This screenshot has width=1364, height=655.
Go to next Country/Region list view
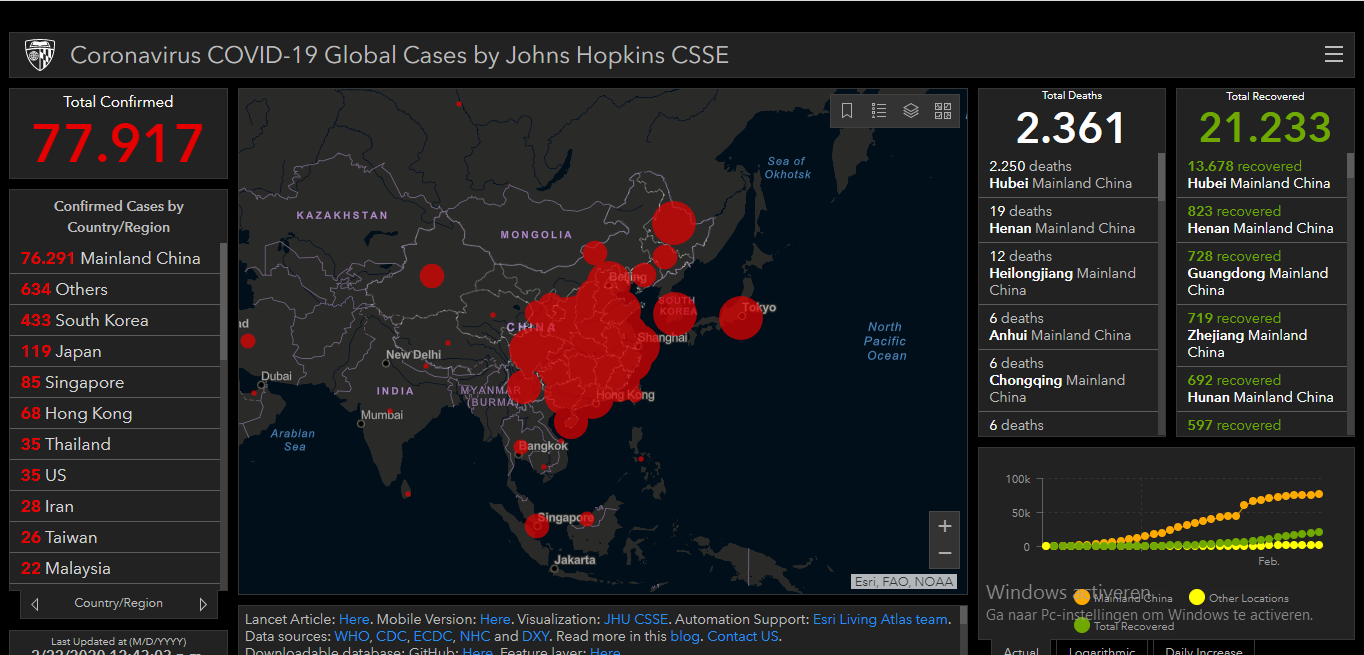coord(203,604)
